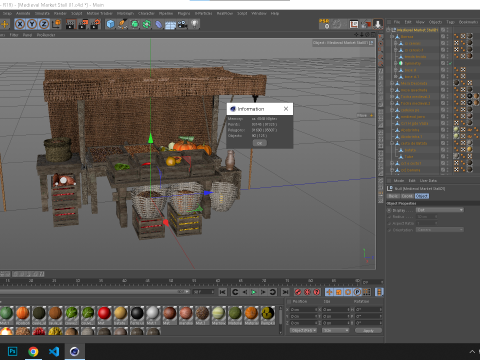Click the position X input field
The image size is (480, 360).
[304, 310]
